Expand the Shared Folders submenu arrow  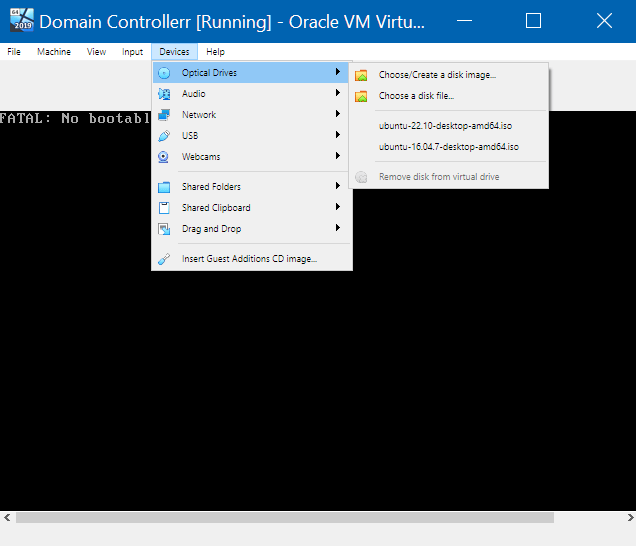[x=337, y=186]
